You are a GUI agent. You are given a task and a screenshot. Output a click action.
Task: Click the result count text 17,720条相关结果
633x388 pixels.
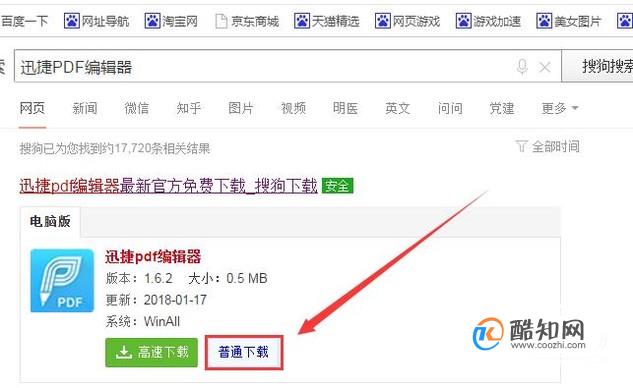[162, 149]
